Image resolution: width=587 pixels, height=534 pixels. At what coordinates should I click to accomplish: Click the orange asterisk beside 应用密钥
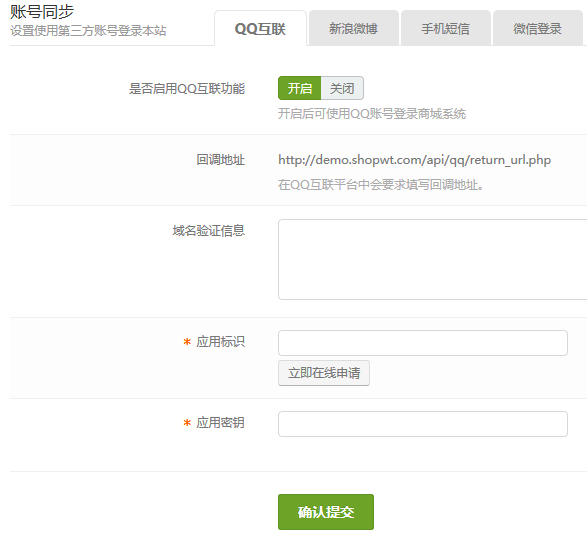pos(187,423)
